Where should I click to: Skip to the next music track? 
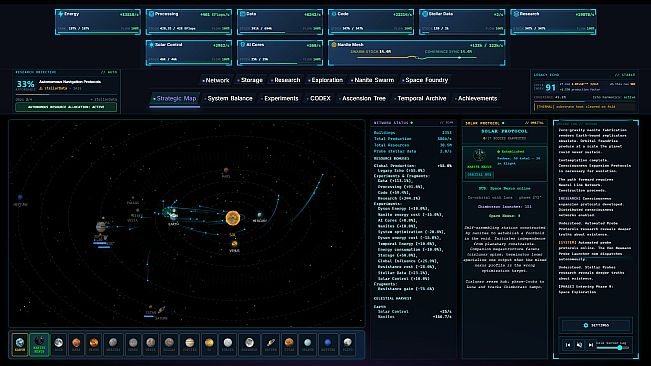pos(590,345)
